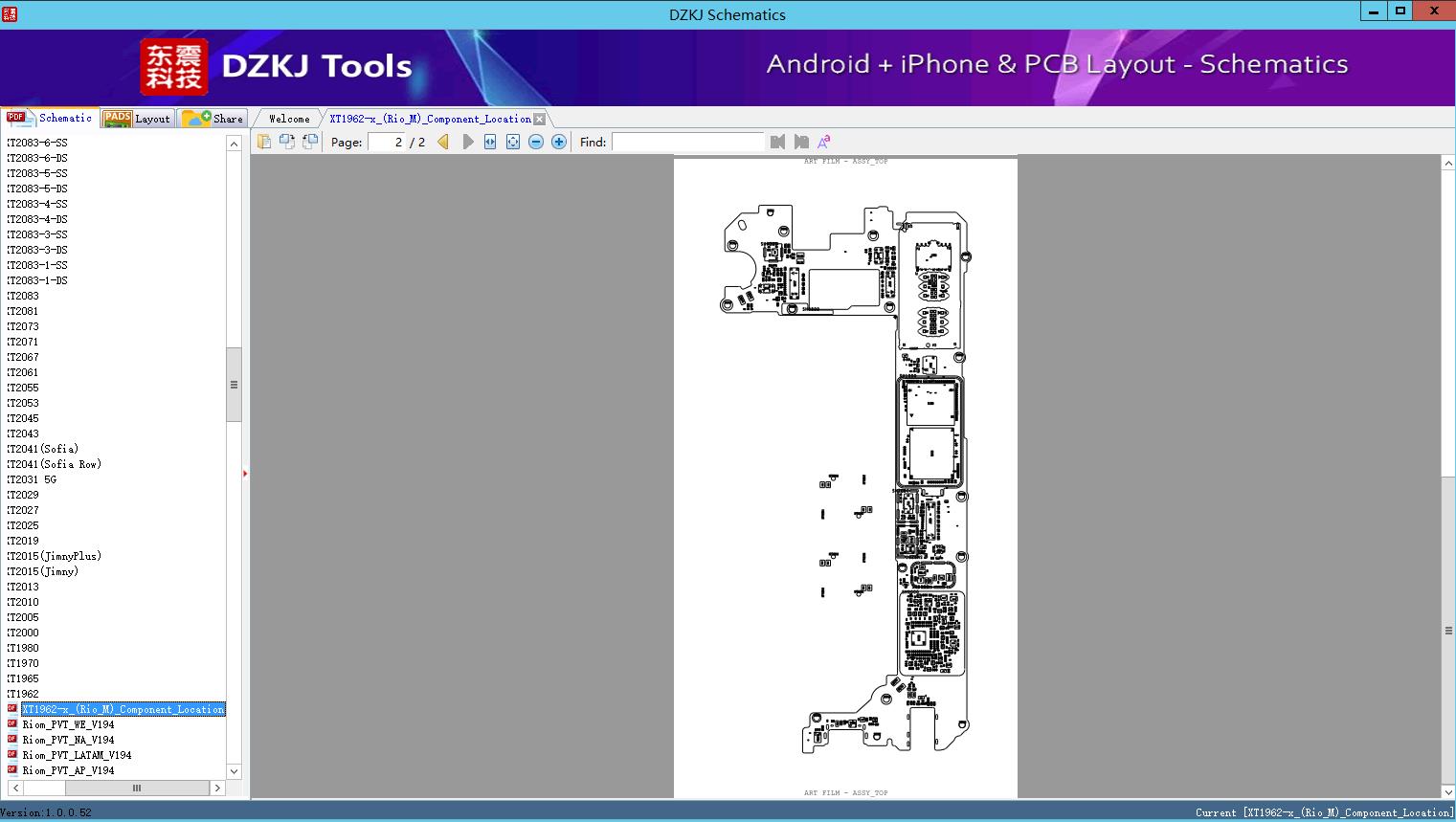The height and width of the screenshot is (822, 1456).
Task: Switch to the Welcome tab
Action: click(286, 118)
